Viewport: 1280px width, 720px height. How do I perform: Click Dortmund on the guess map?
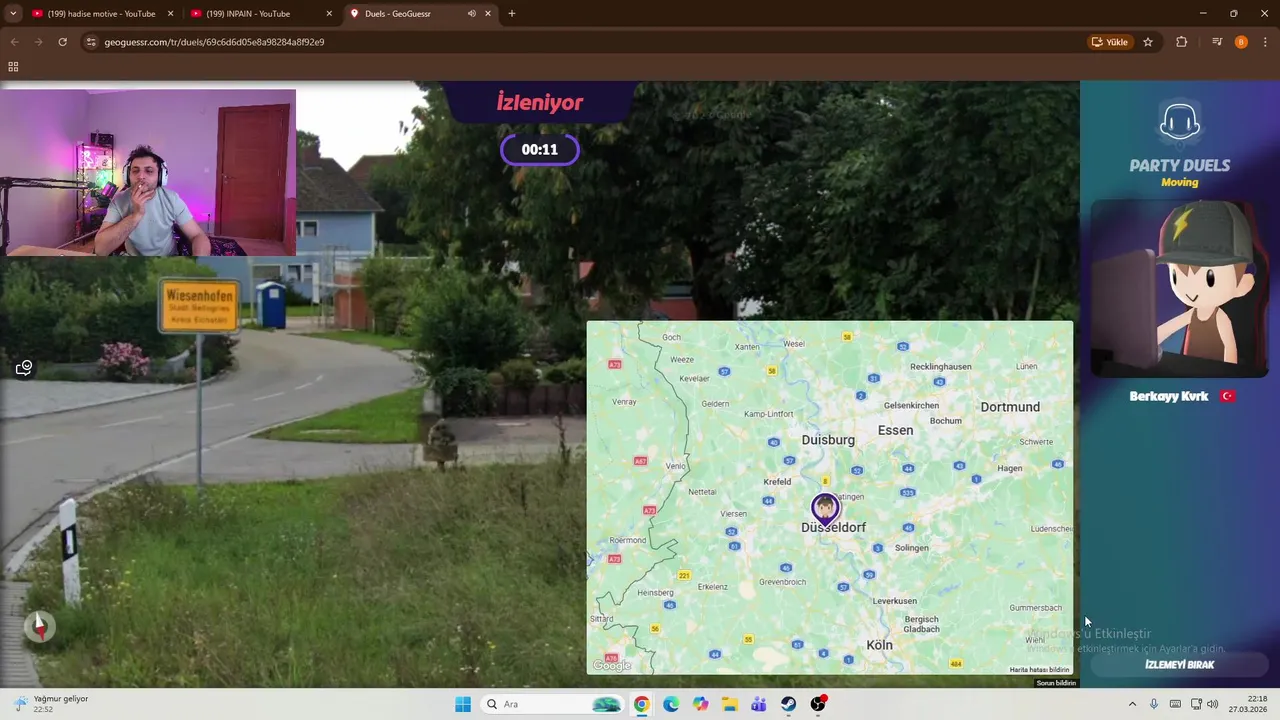tap(1010, 407)
